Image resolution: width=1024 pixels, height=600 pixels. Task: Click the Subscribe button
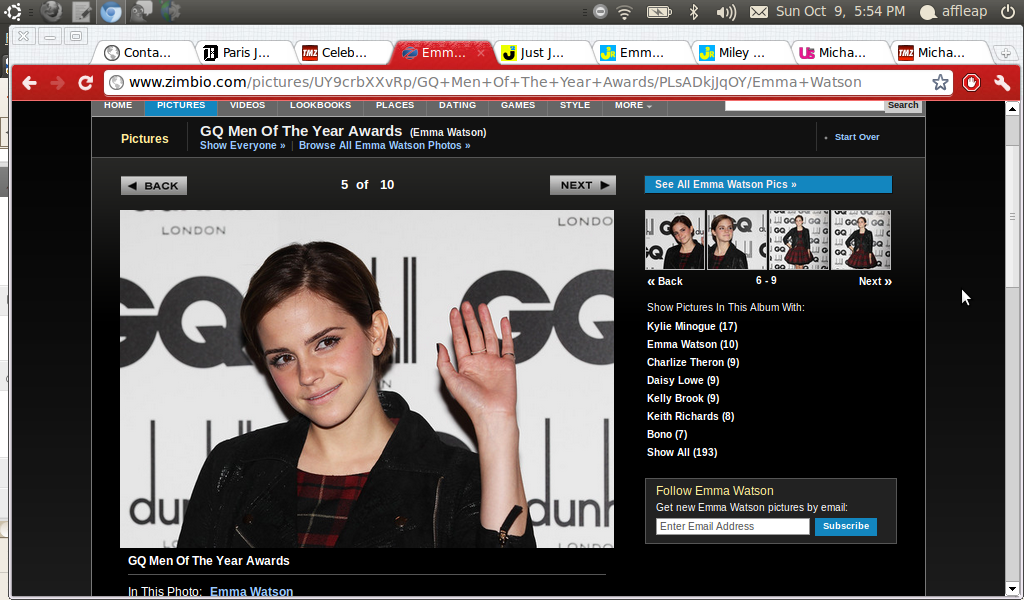846,526
